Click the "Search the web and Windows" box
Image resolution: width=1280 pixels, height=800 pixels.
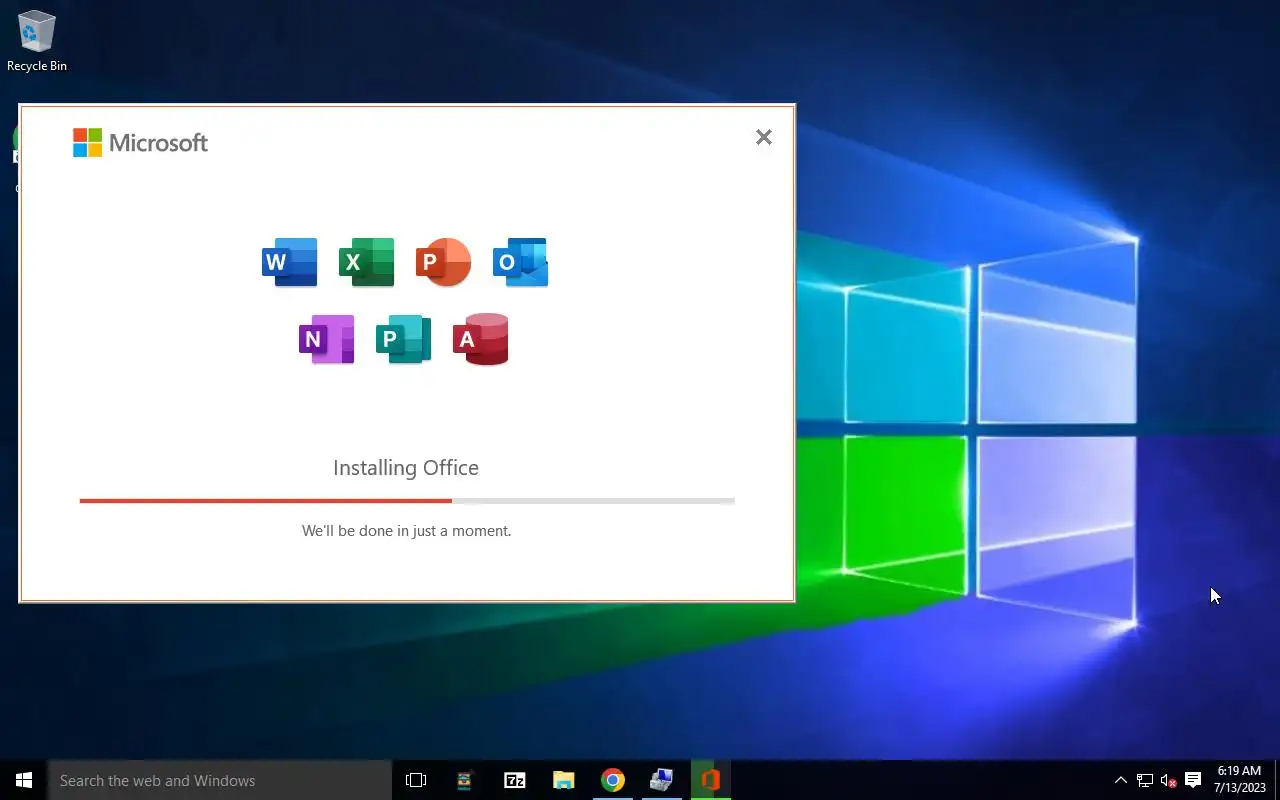220,780
